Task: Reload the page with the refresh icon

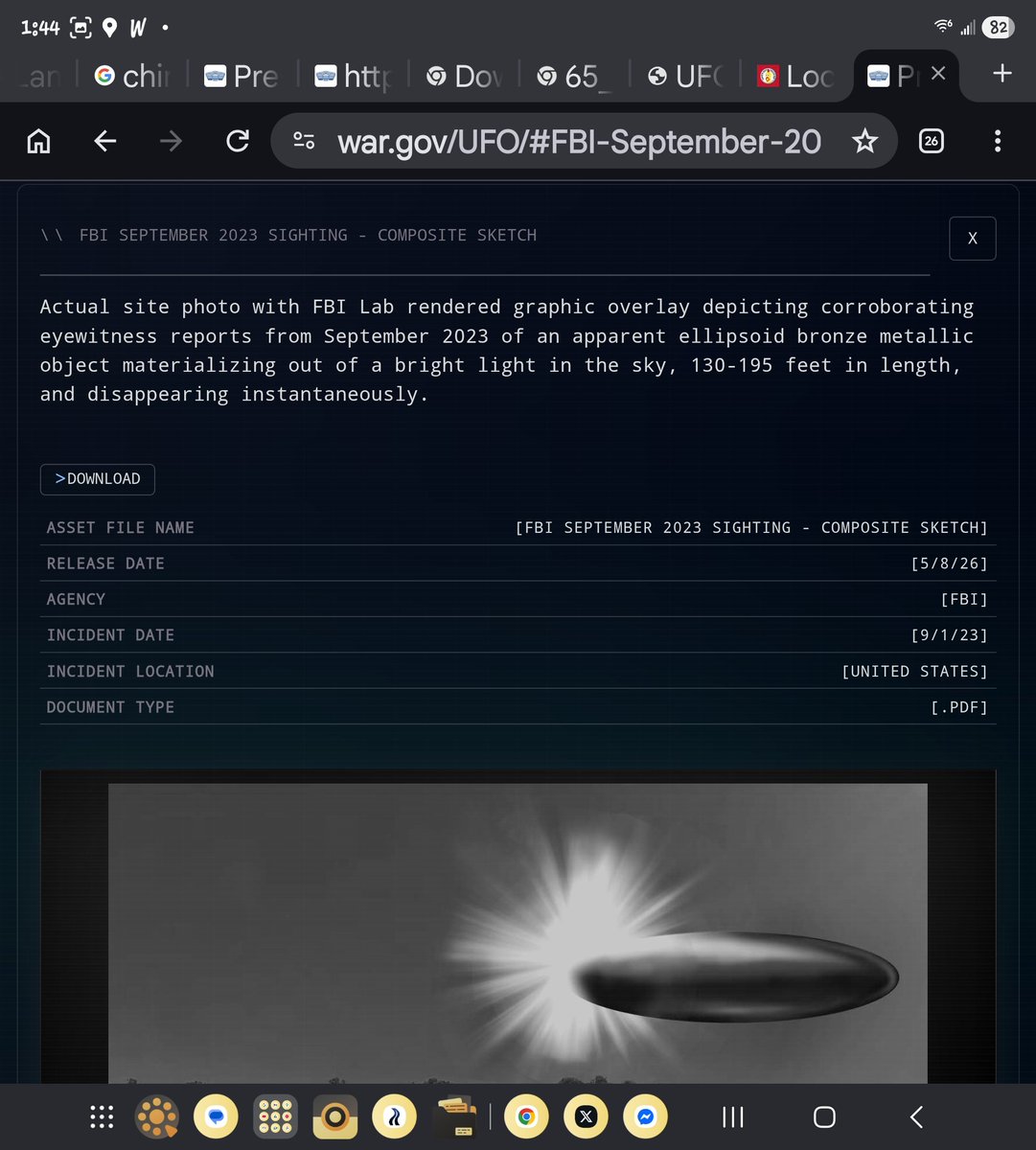Action: click(237, 142)
